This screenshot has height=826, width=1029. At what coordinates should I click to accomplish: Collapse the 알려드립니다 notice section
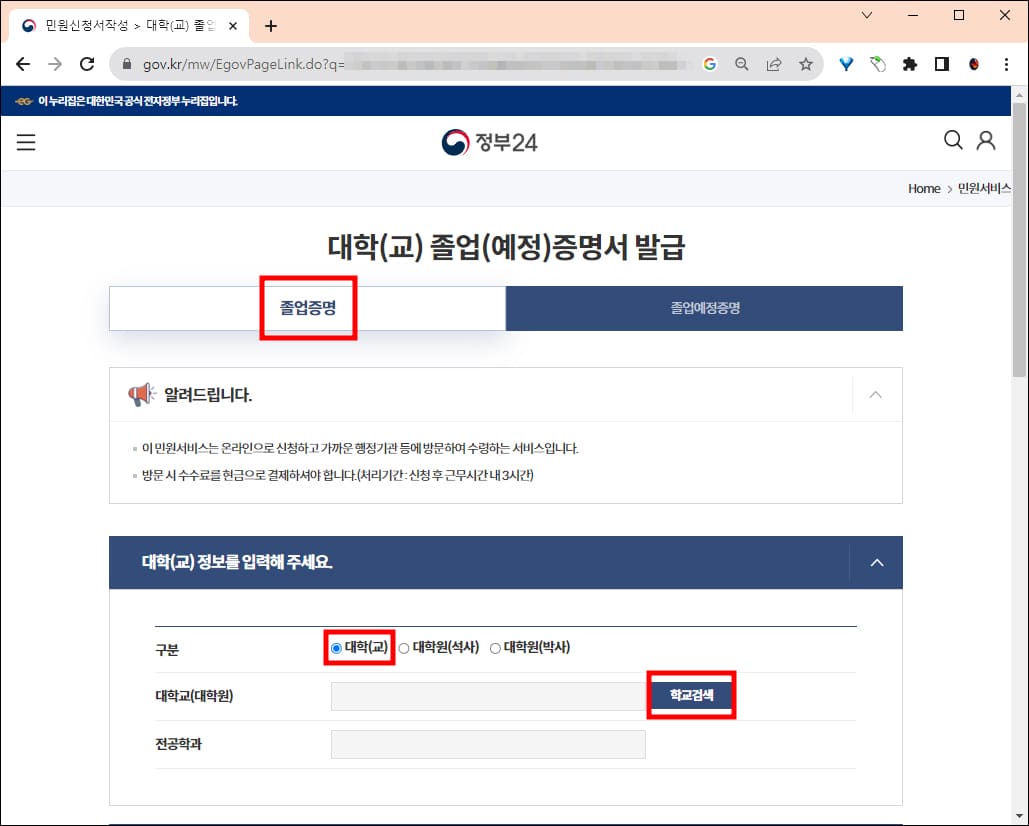click(875, 395)
